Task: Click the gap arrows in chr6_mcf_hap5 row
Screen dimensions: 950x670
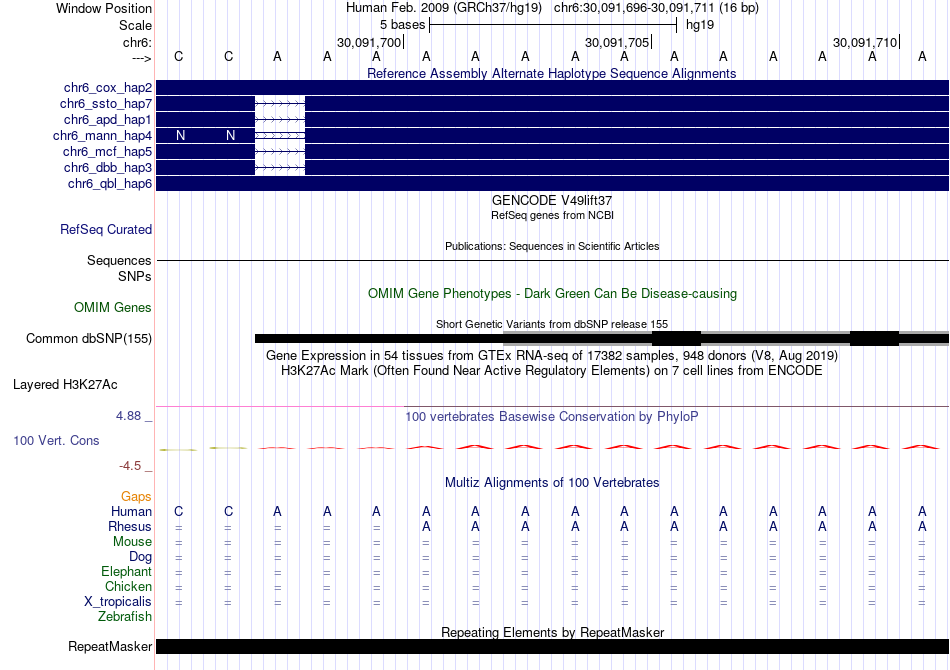Action: pyautogui.click(x=280, y=151)
